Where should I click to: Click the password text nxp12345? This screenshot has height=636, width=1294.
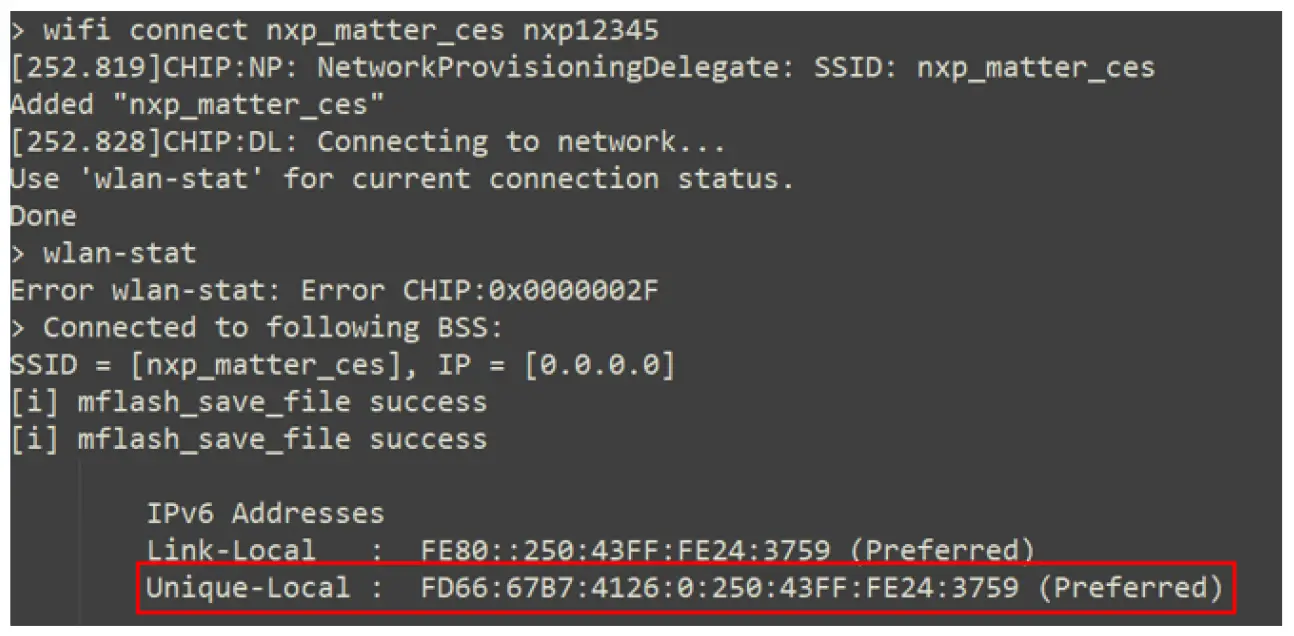click(x=591, y=31)
